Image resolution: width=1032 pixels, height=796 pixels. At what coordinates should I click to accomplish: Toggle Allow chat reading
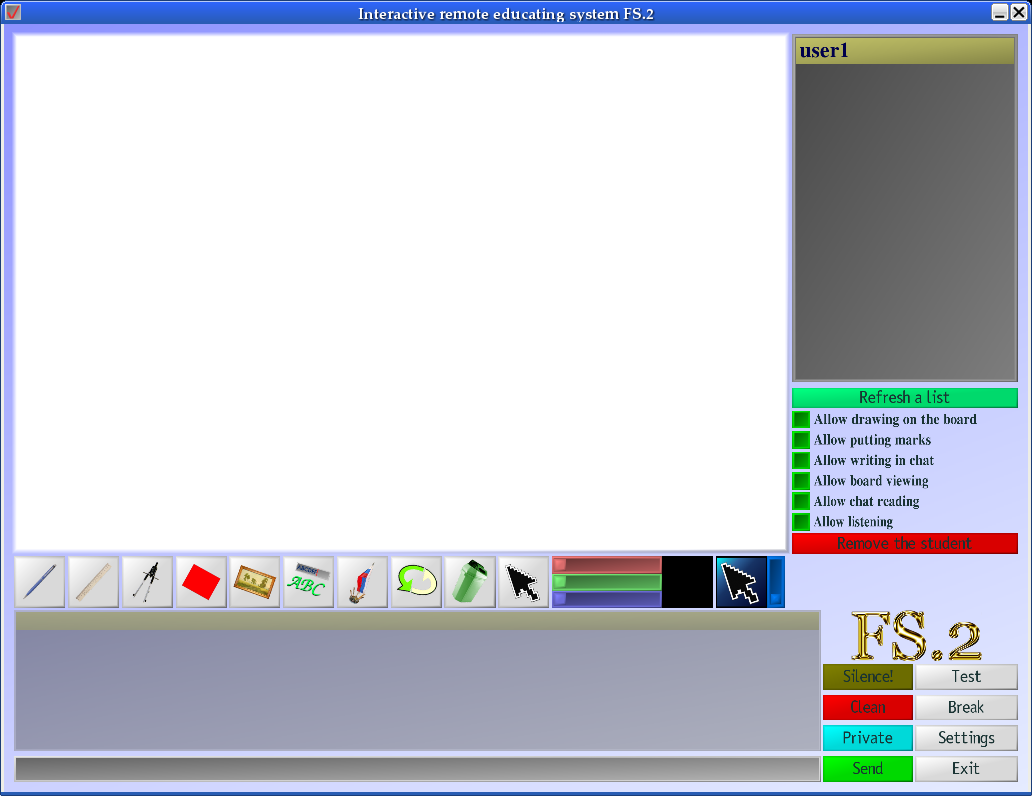[801, 501]
